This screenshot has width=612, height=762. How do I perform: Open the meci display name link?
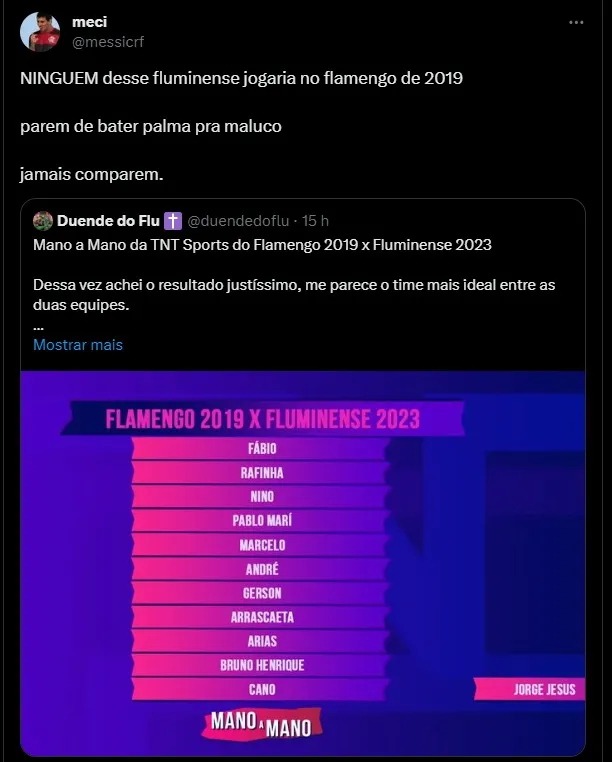pos(90,21)
